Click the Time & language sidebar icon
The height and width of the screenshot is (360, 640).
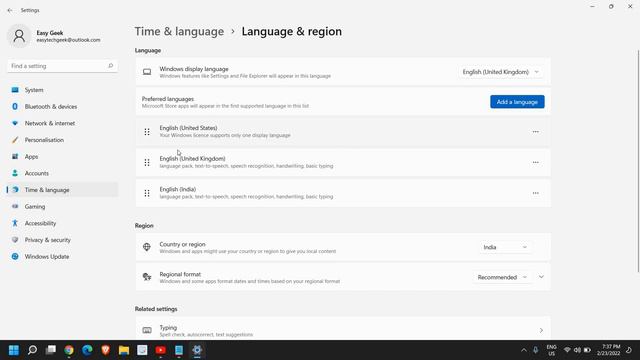(15, 190)
